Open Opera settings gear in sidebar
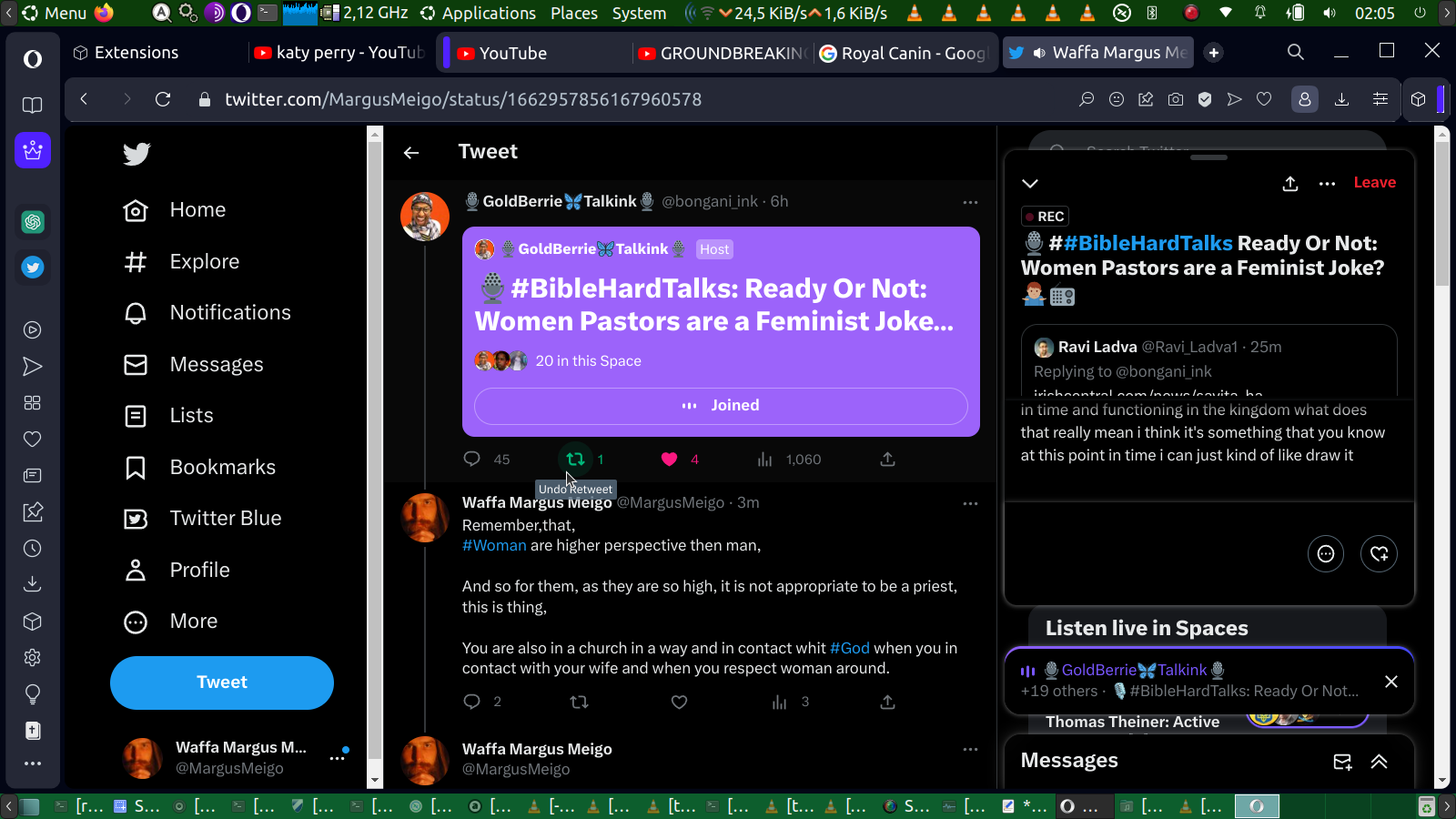Image resolution: width=1456 pixels, height=819 pixels. [x=33, y=658]
